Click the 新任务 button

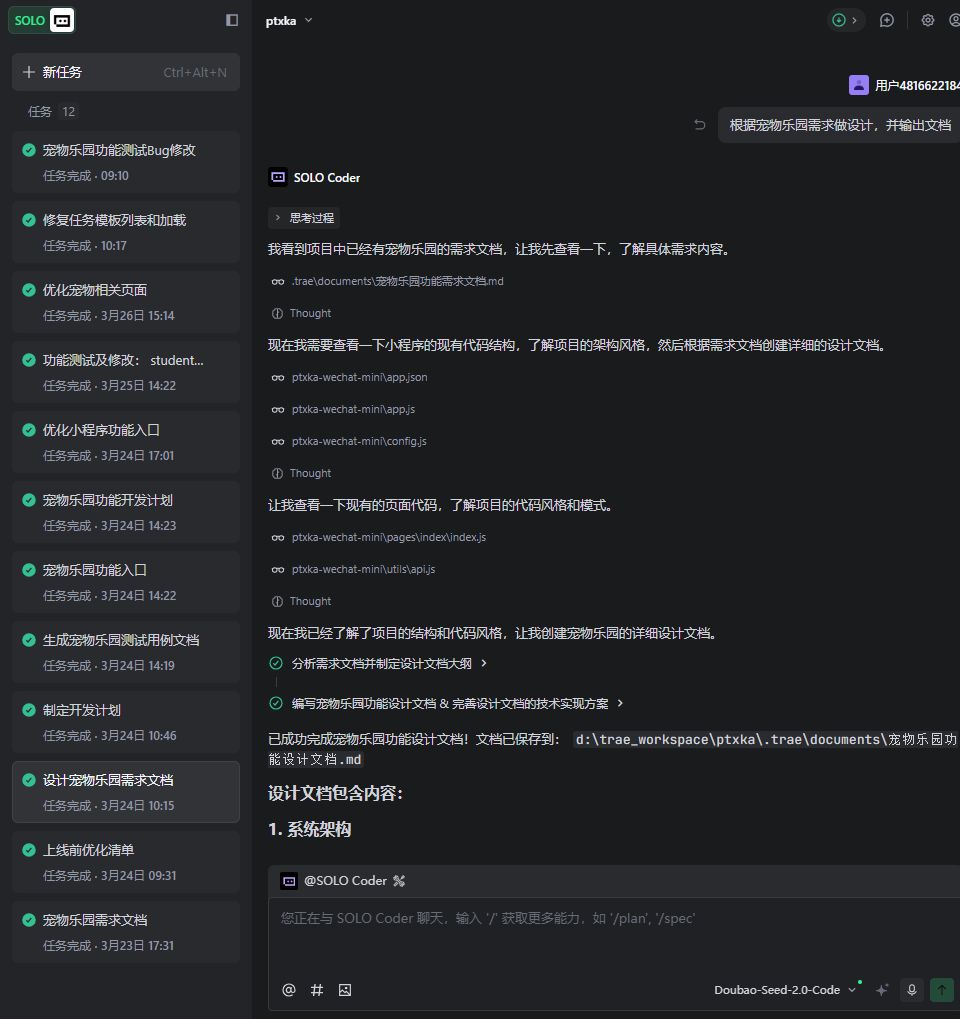point(126,72)
